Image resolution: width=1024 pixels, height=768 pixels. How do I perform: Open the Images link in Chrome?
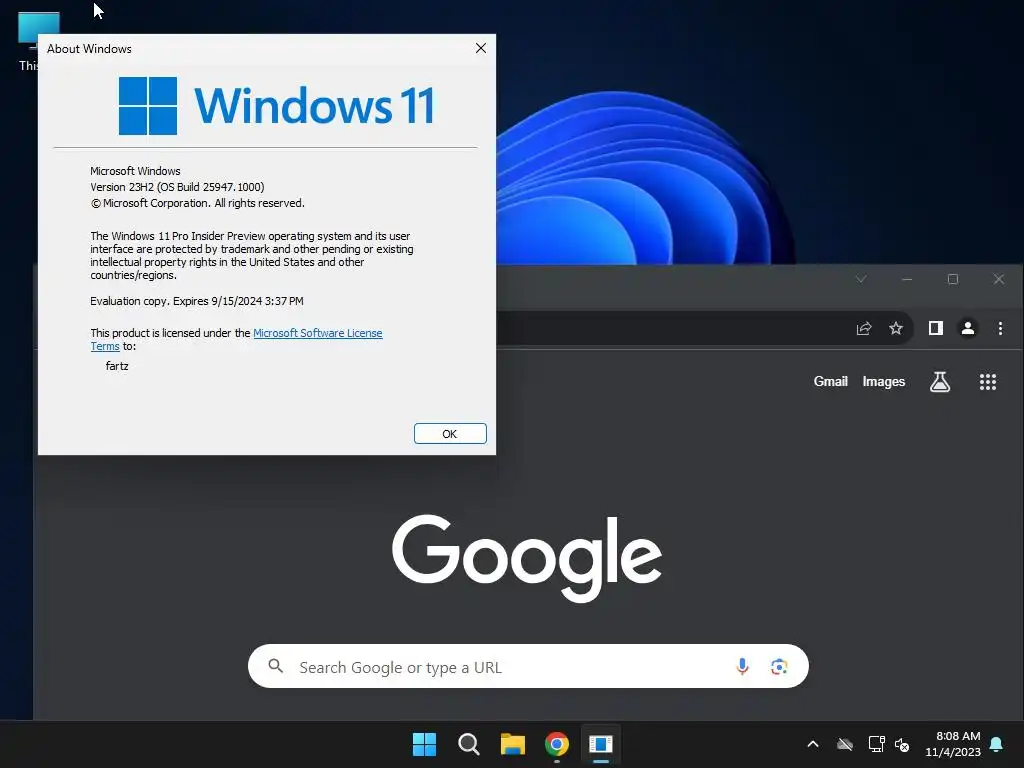884,381
